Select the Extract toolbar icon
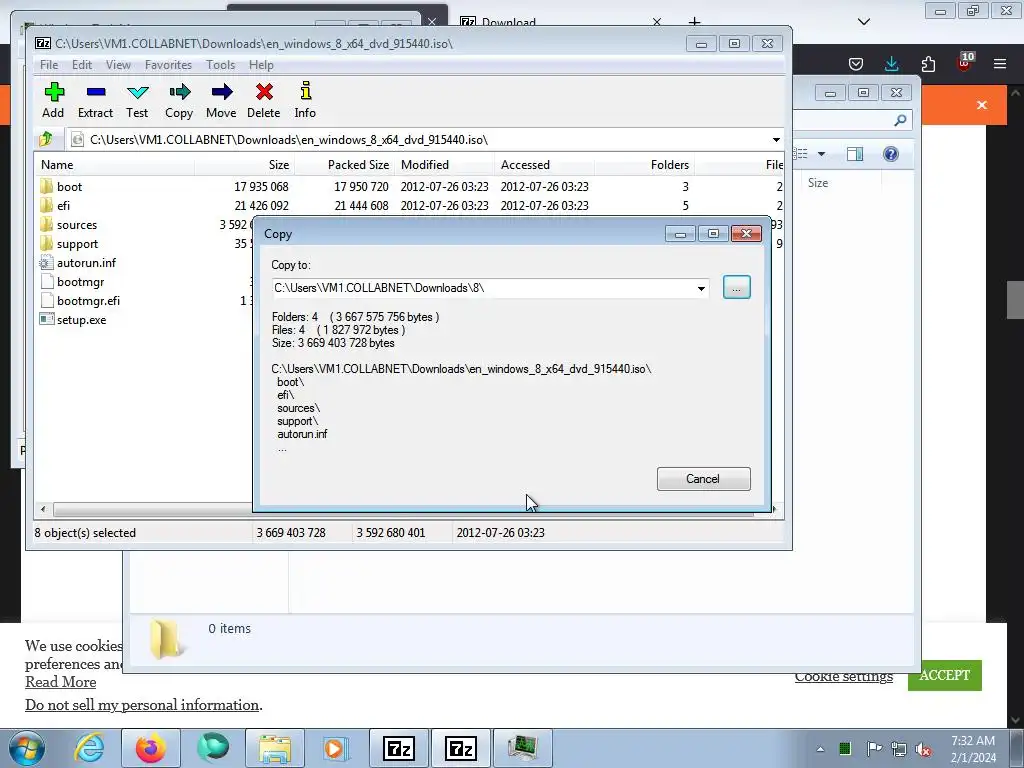The image size is (1024, 768). pos(95,92)
